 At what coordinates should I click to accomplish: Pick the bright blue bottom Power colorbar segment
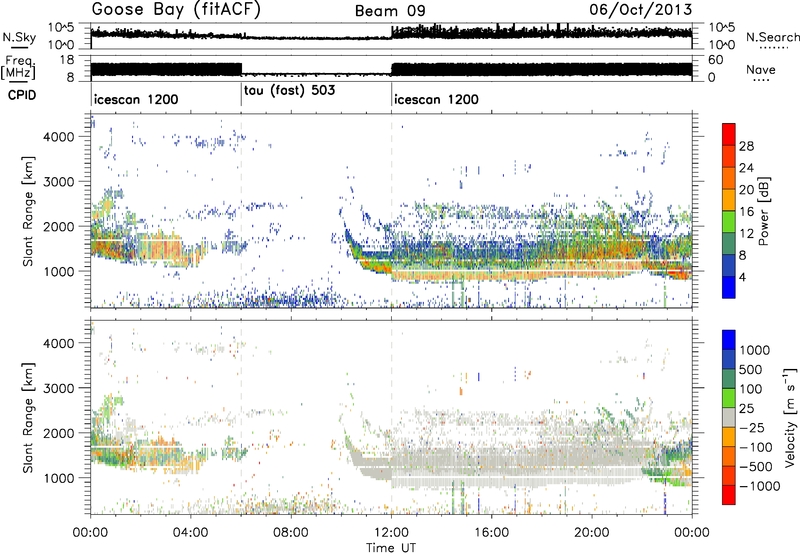(x=729, y=287)
